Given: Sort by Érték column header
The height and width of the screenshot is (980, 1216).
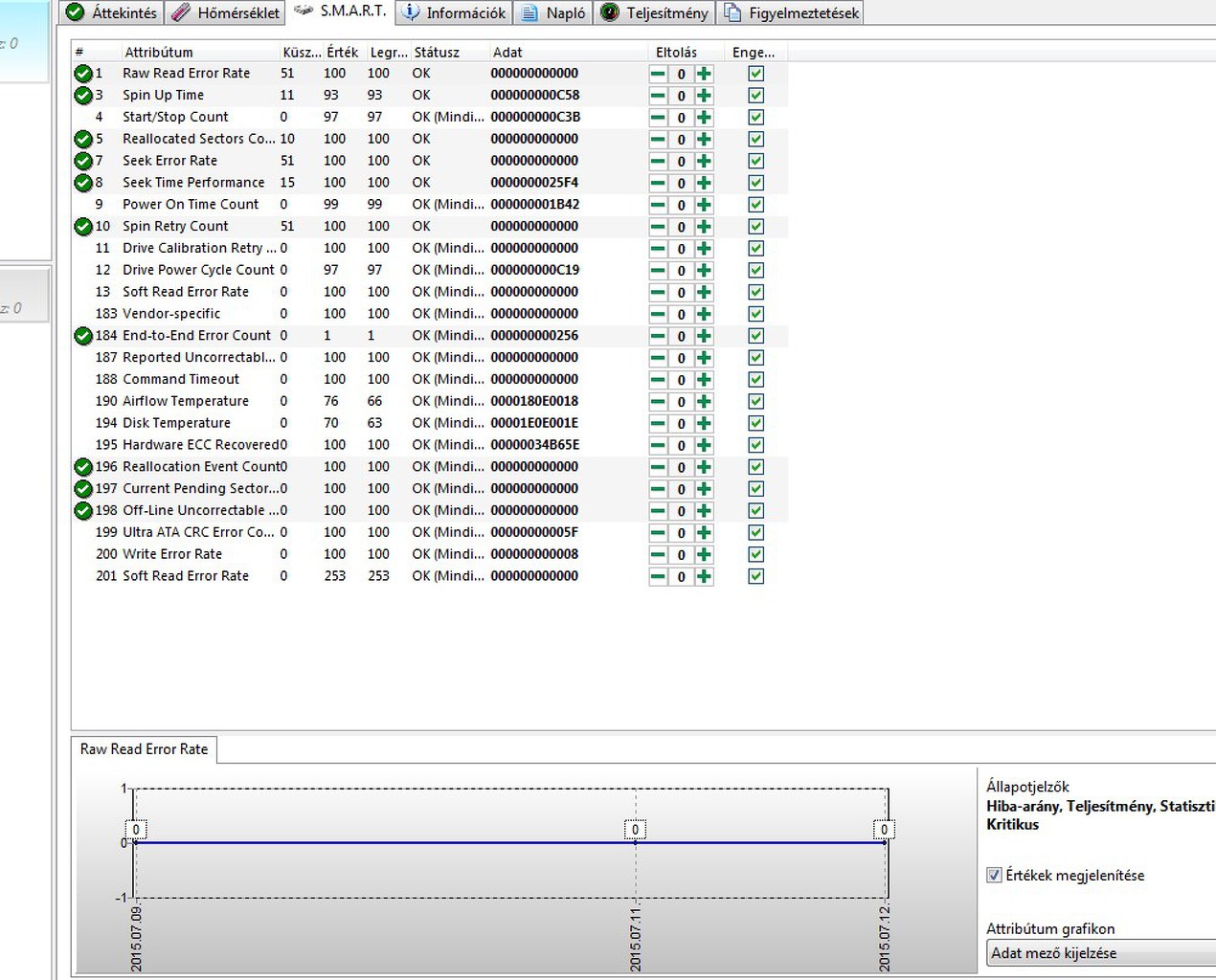Looking at the screenshot, I should tap(343, 53).
